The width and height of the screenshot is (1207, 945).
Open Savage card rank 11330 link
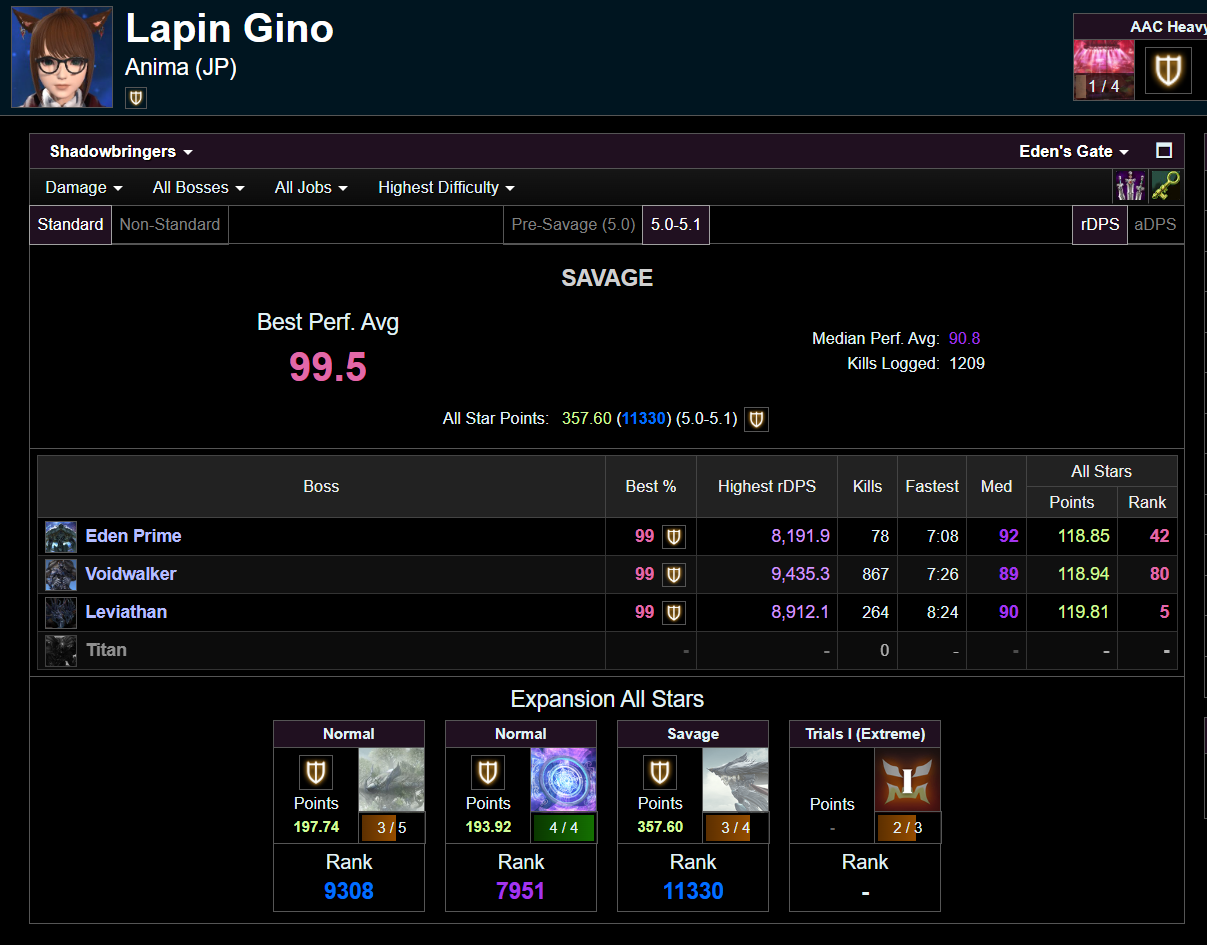pyautogui.click(x=693, y=891)
